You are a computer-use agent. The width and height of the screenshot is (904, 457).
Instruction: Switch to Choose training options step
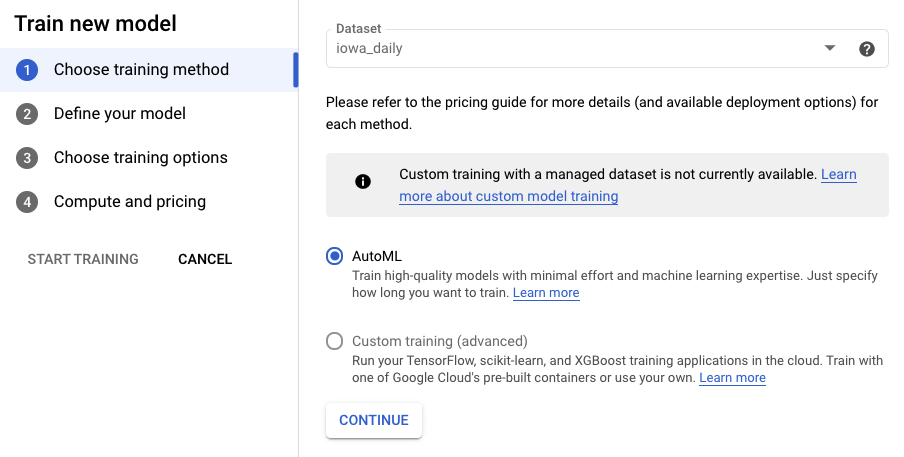[x=141, y=158]
